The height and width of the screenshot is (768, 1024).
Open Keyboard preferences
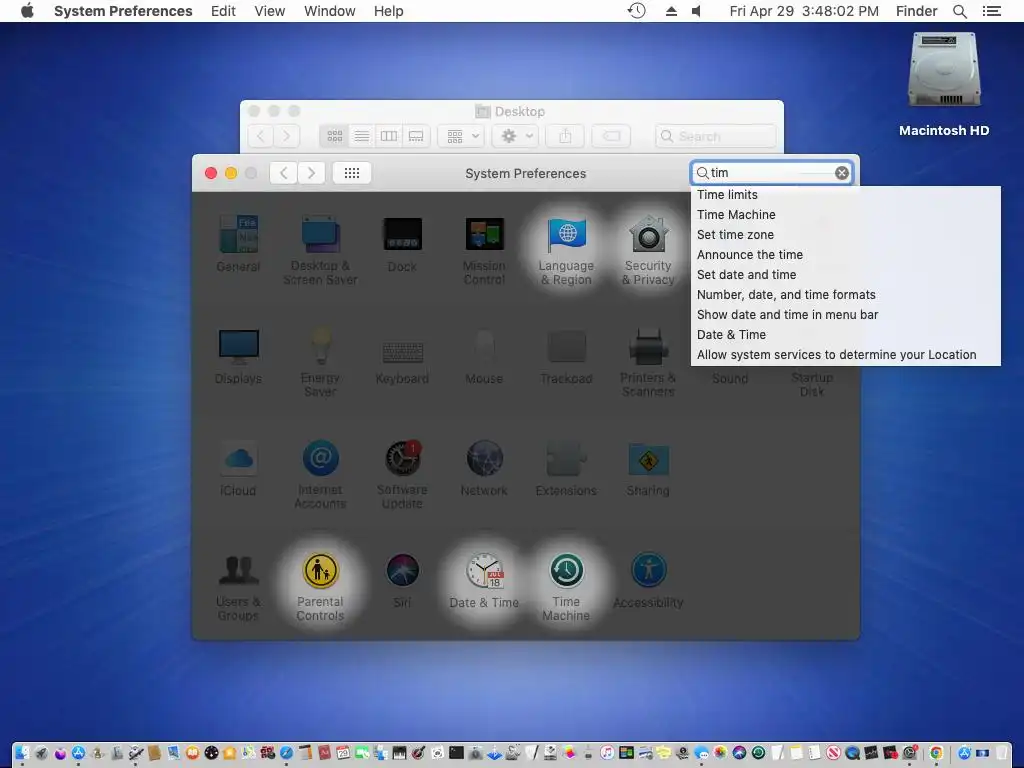coord(402,362)
